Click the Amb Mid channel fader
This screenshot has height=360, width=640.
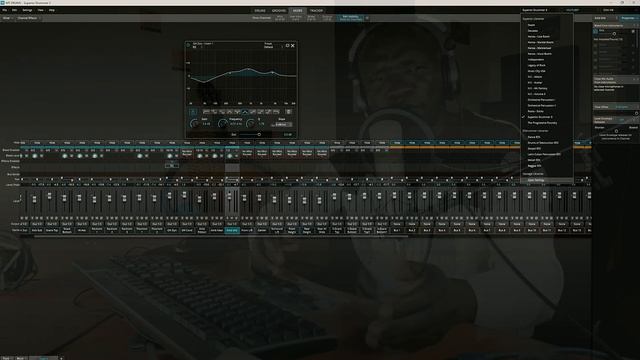point(229,196)
